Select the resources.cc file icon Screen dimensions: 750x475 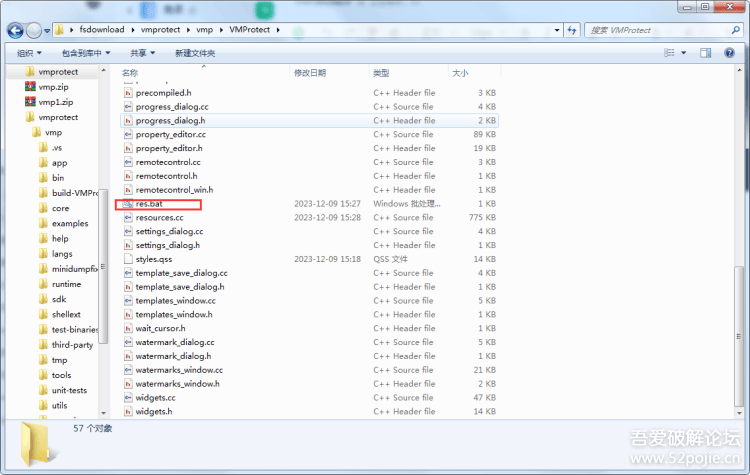(x=128, y=218)
